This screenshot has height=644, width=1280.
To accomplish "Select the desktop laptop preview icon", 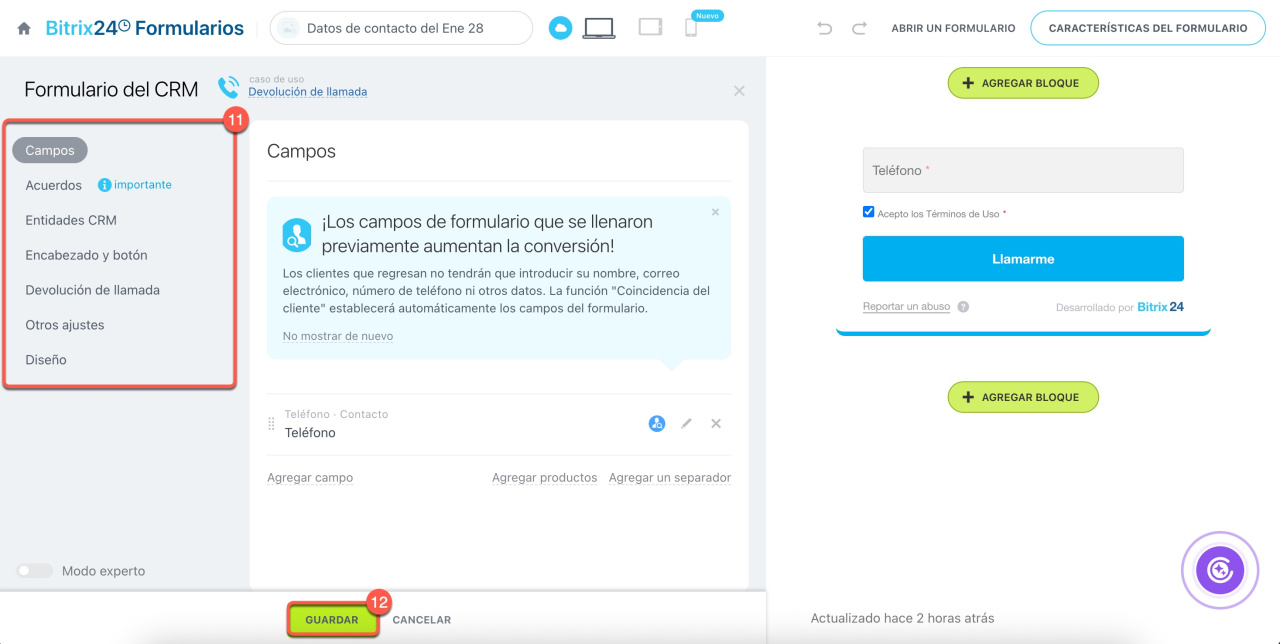I will pos(599,28).
